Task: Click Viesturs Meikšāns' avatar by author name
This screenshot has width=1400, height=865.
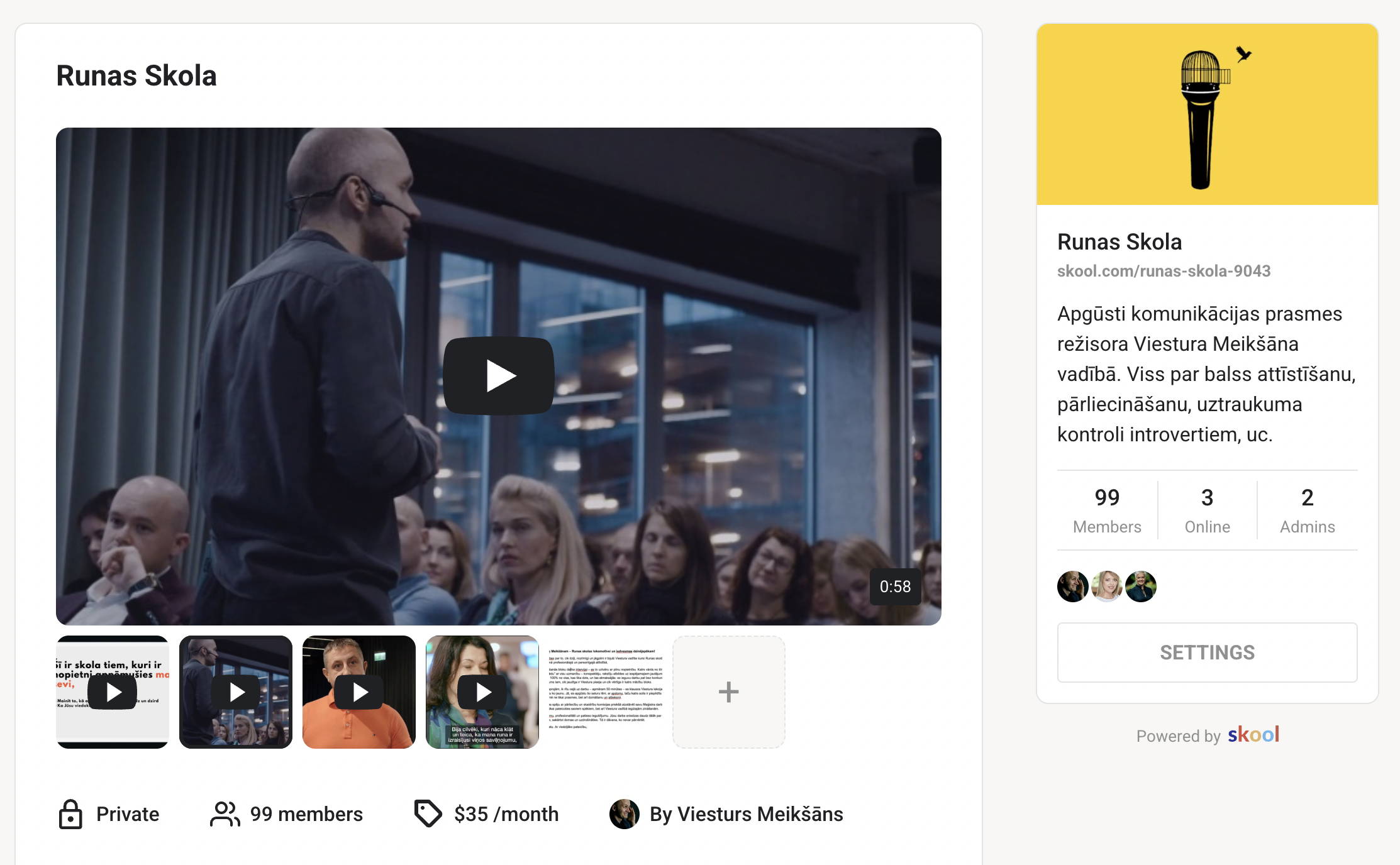Action: (625, 814)
